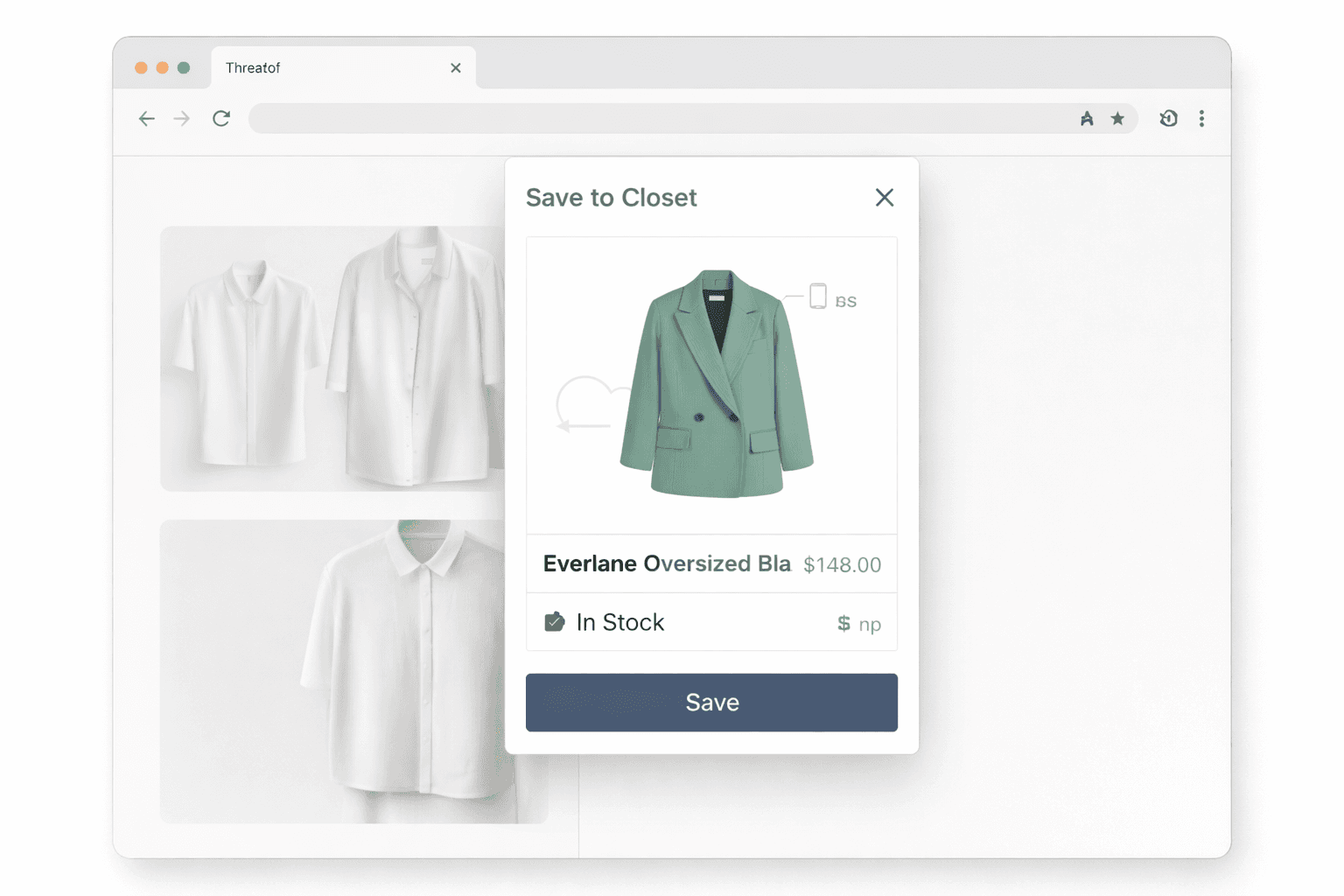
Task: Click the $148.00 price
Action: (842, 565)
